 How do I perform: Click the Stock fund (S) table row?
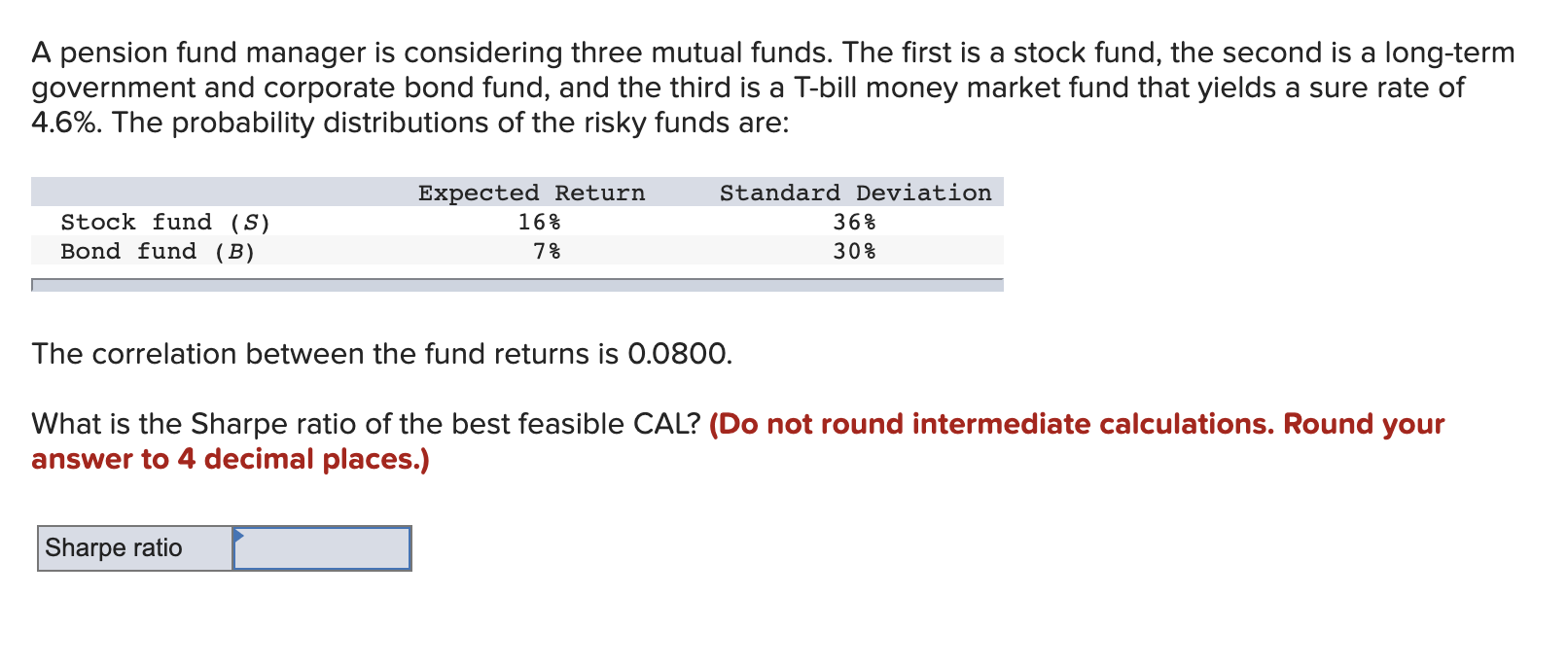(x=166, y=222)
